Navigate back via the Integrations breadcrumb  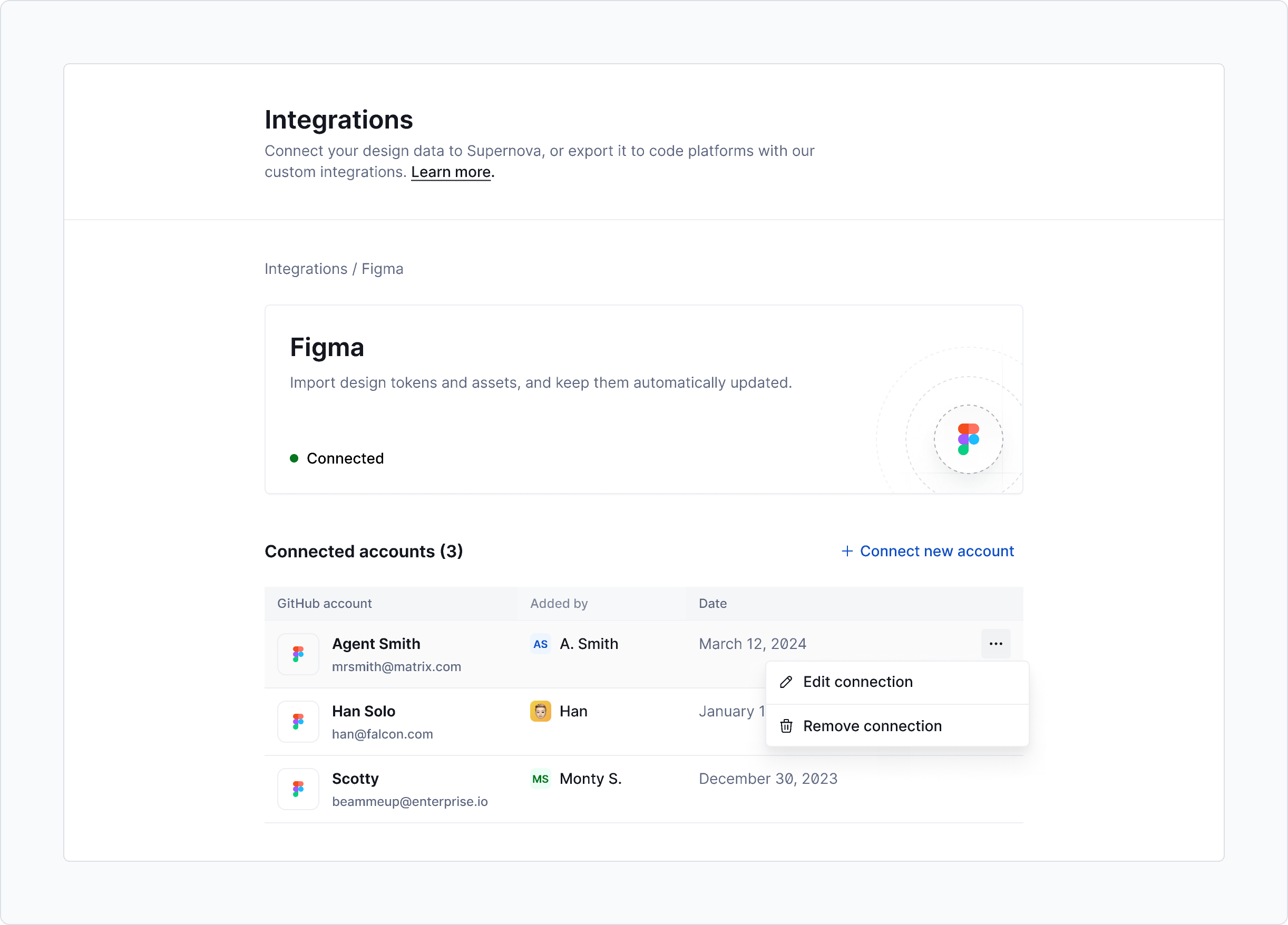(x=306, y=269)
